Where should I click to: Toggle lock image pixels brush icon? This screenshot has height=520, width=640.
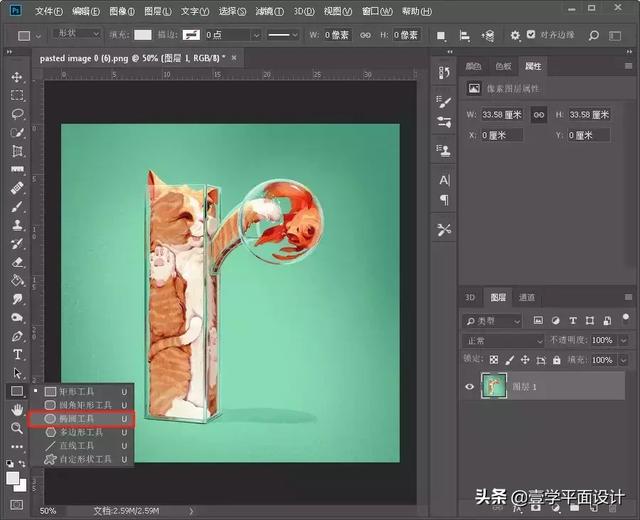point(509,360)
